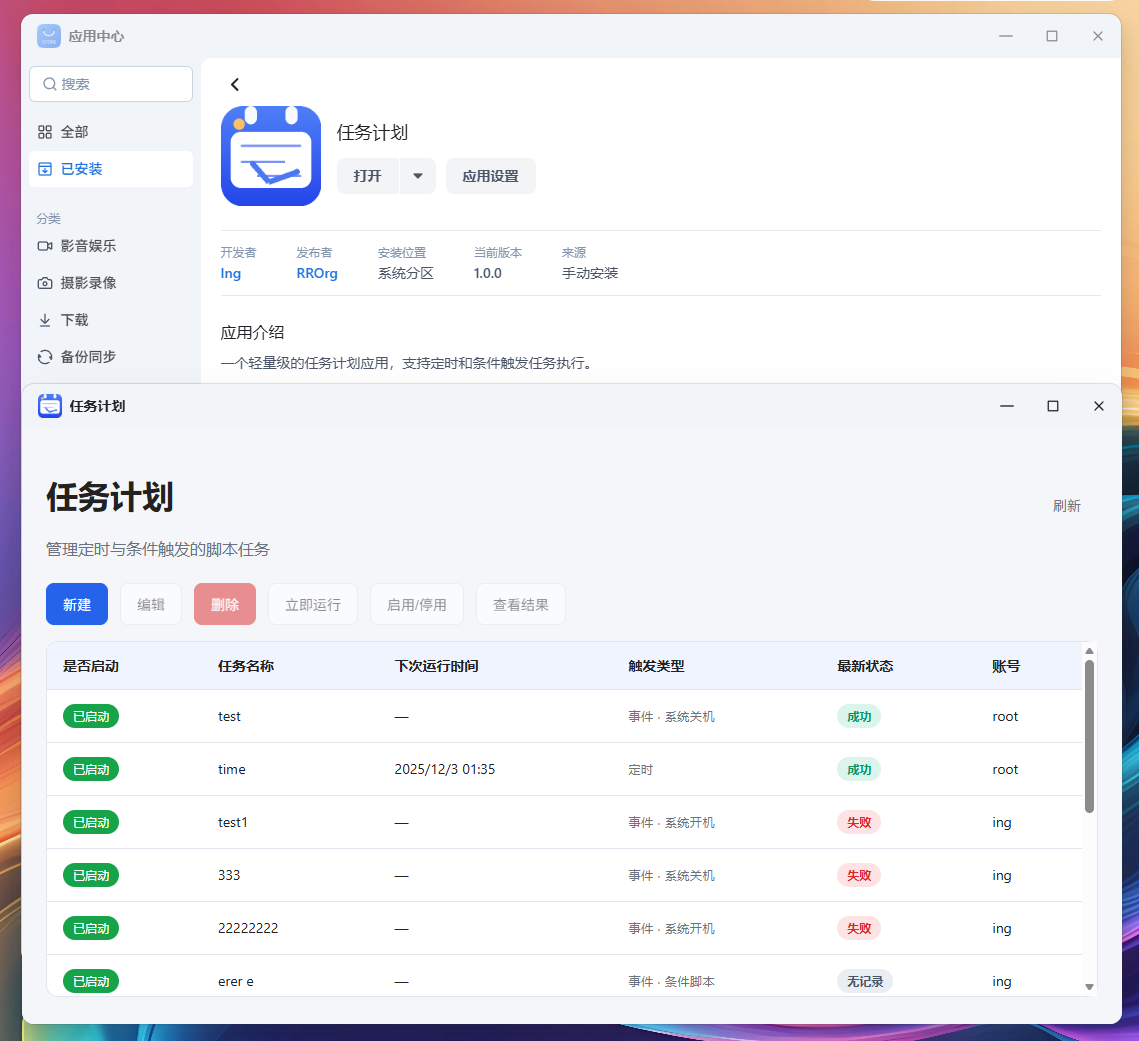
Task: Click the 下载 download icon in sidebar
Action: (x=45, y=320)
